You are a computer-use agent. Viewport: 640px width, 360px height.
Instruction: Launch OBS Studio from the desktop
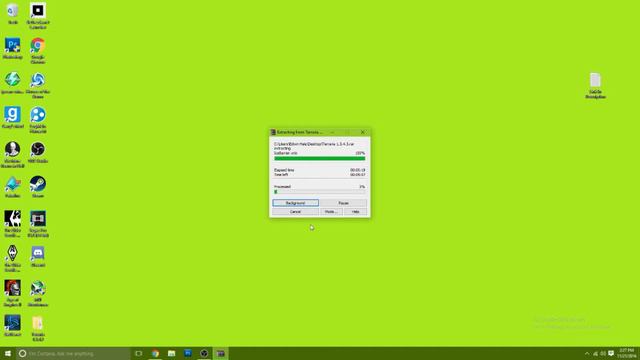click(x=38, y=152)
